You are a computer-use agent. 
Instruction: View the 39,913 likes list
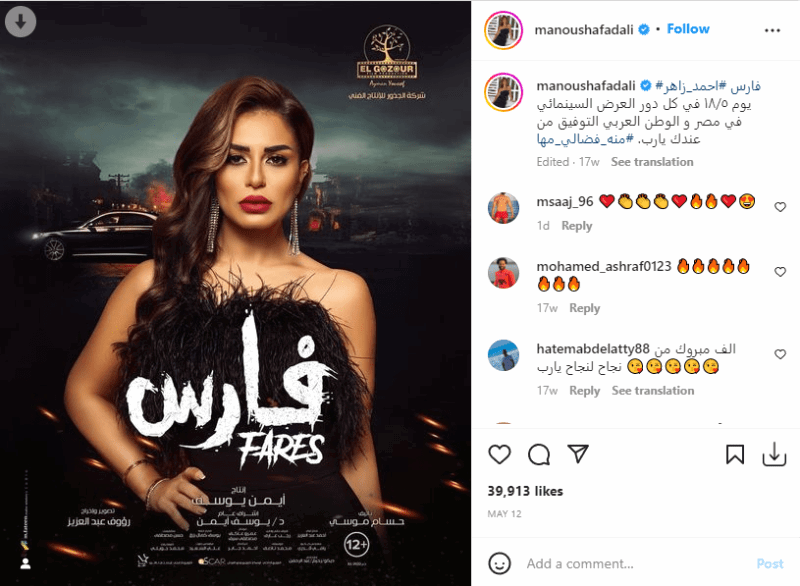[x=525, y=491]
